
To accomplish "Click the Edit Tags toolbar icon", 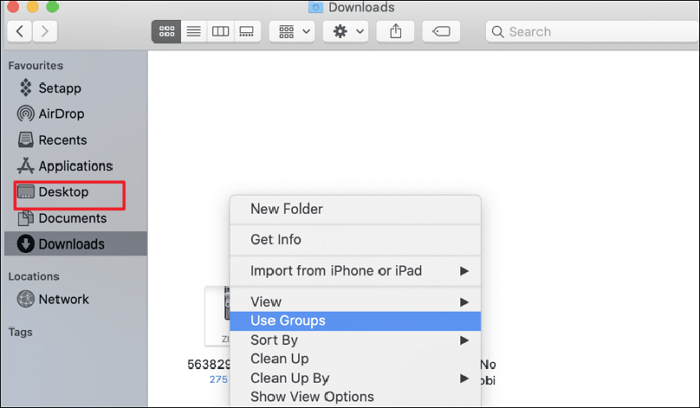I will tap(440, 31).
